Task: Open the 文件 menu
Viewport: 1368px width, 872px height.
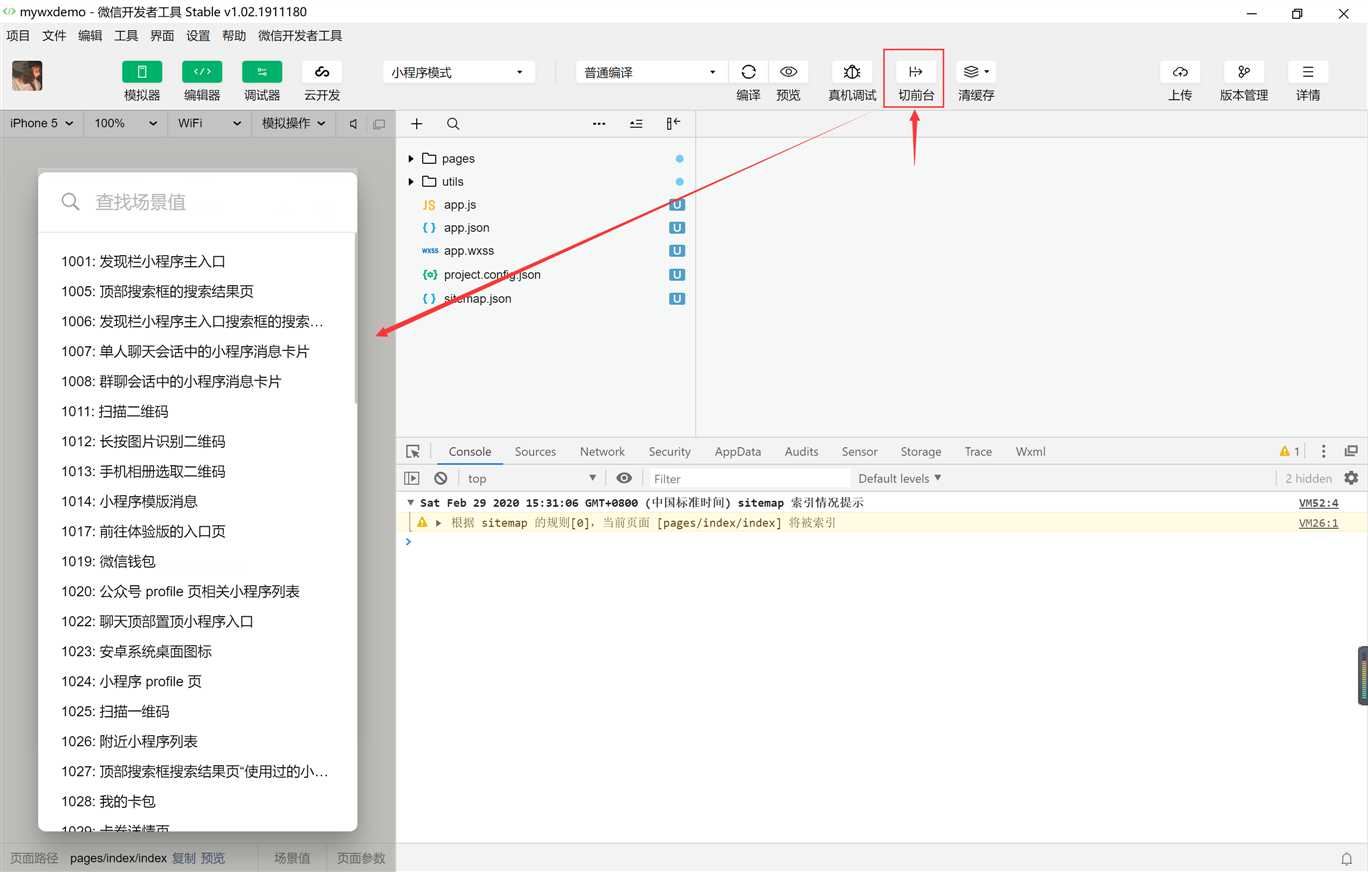Action: [54, 36]
